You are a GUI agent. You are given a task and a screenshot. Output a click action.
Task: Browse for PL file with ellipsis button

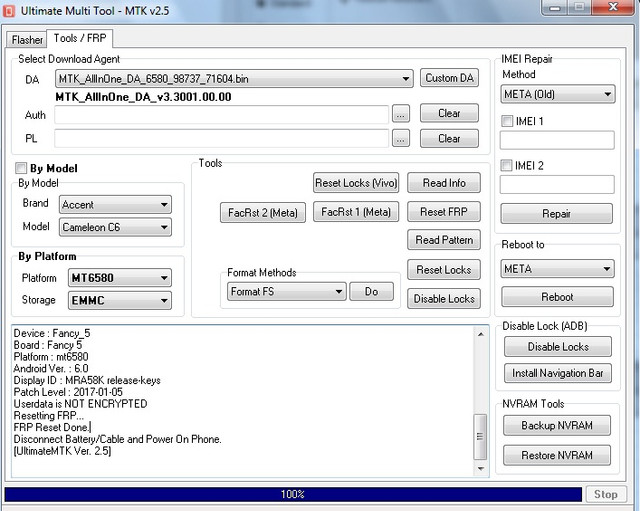point(400,138)
